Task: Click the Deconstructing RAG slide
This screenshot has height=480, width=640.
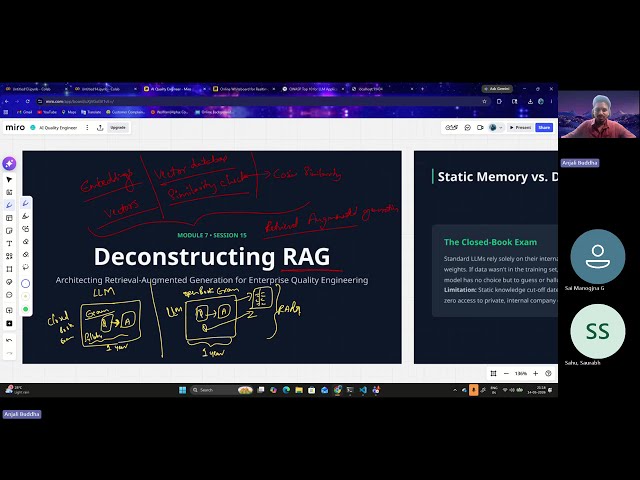Action: point(212,257)
